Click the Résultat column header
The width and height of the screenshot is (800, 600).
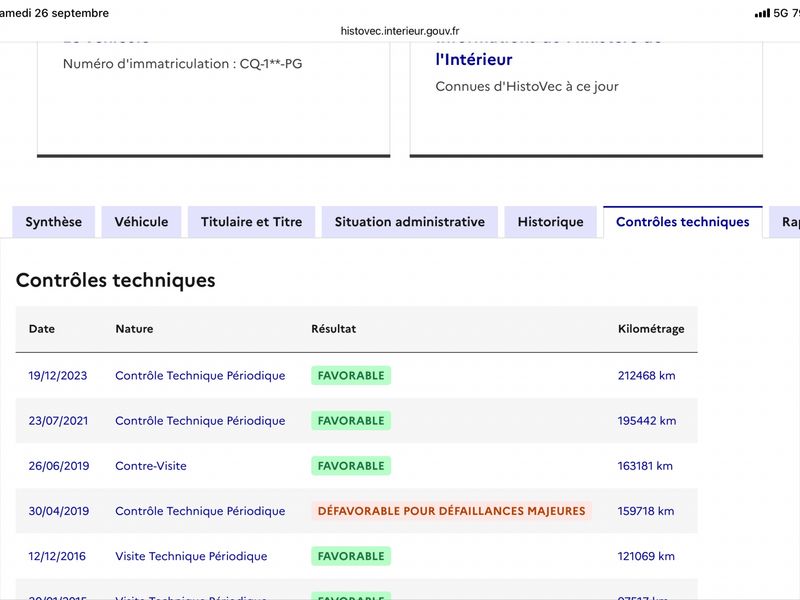[334, 329]
